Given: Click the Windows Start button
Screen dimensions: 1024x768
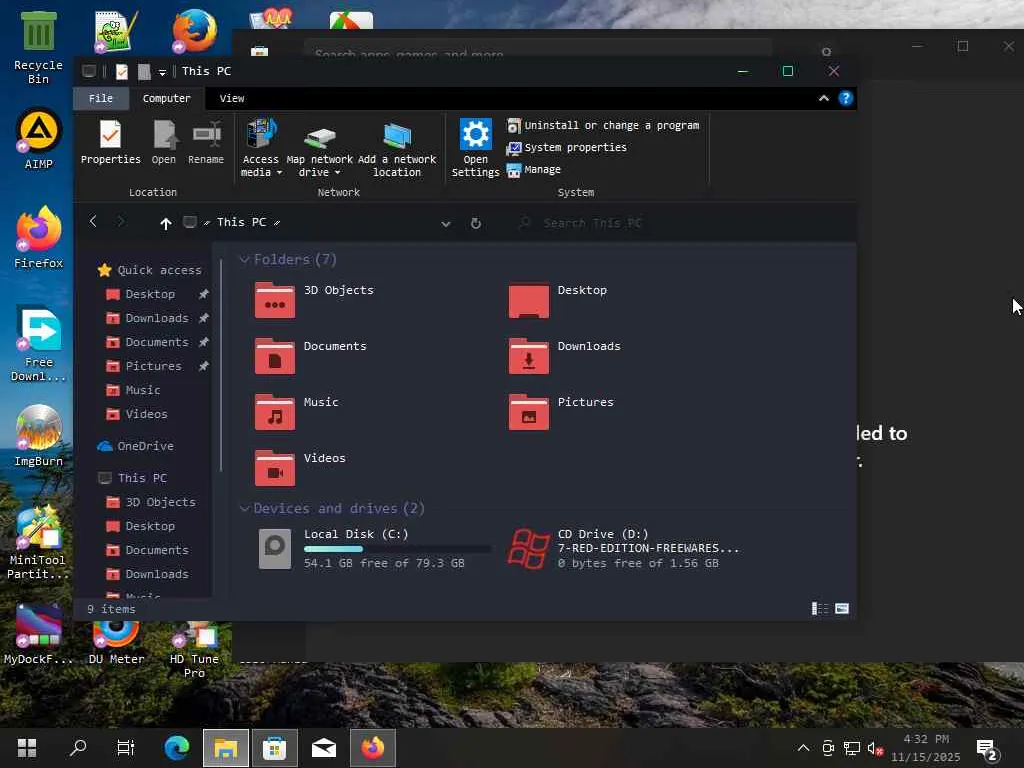Looking at the screenshot, I should point(27,748).
